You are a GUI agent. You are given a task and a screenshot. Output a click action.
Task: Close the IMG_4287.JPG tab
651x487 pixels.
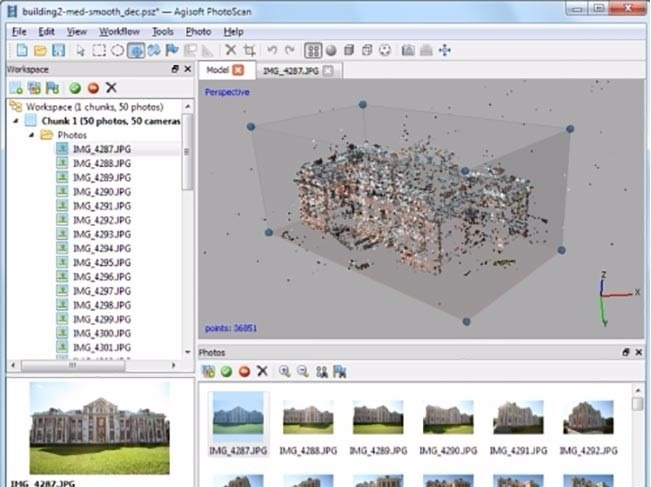click(328, 71)
